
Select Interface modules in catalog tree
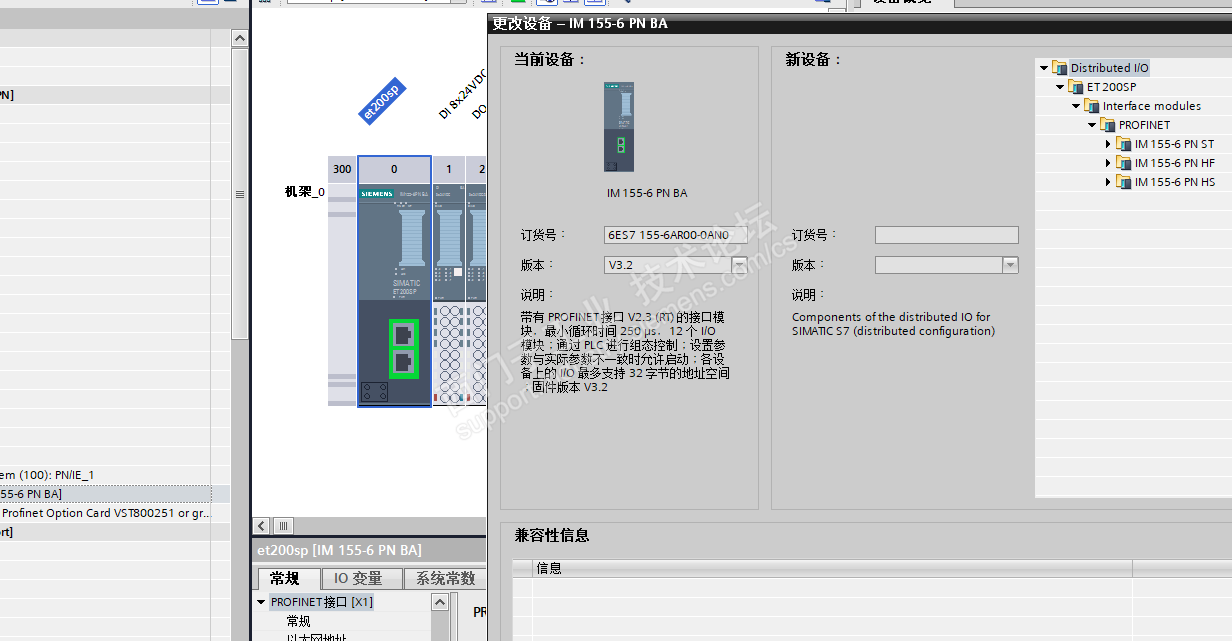click(1152, 106)
